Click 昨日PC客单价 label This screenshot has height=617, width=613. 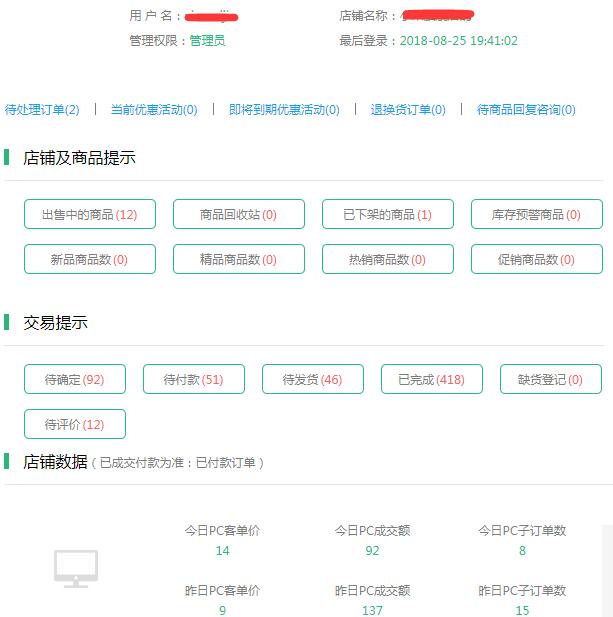(222, 590)
